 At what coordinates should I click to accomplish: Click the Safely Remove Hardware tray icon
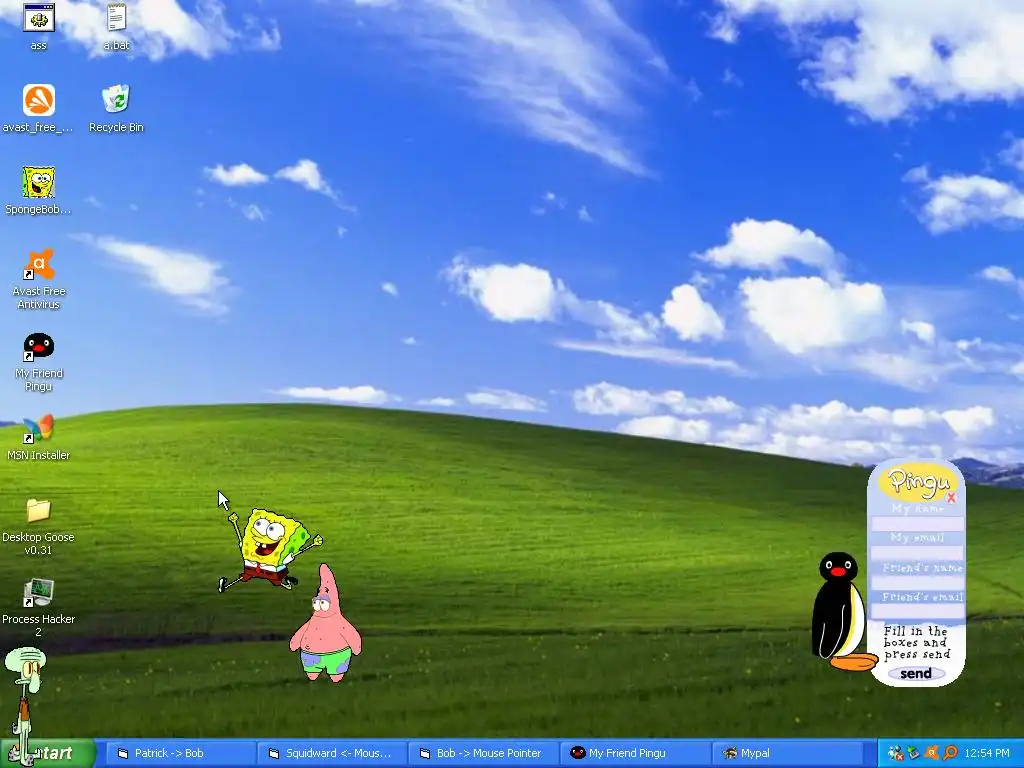(914, 754)
